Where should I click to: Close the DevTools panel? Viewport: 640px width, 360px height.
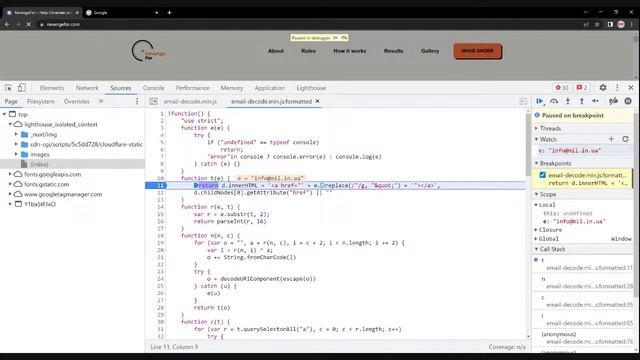pyautogui.click(x=631, y=88)
